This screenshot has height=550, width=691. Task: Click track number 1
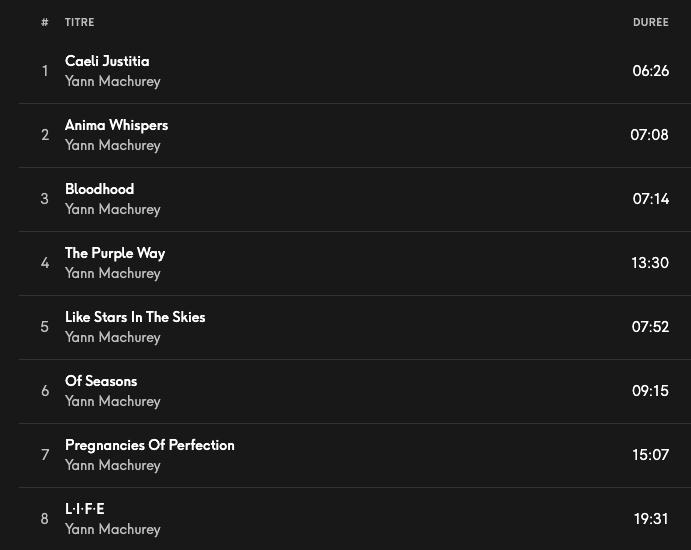(x=45, y=71)
